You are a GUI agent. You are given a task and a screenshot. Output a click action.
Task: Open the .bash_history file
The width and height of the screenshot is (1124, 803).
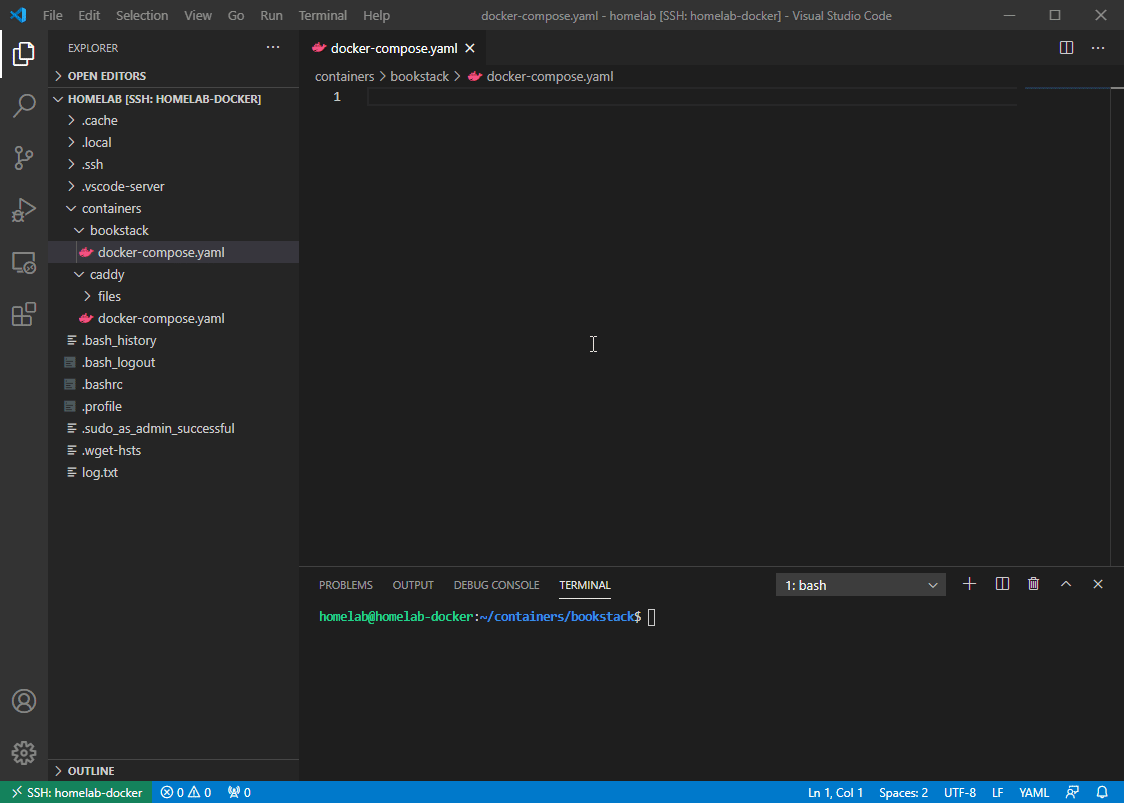173,341
